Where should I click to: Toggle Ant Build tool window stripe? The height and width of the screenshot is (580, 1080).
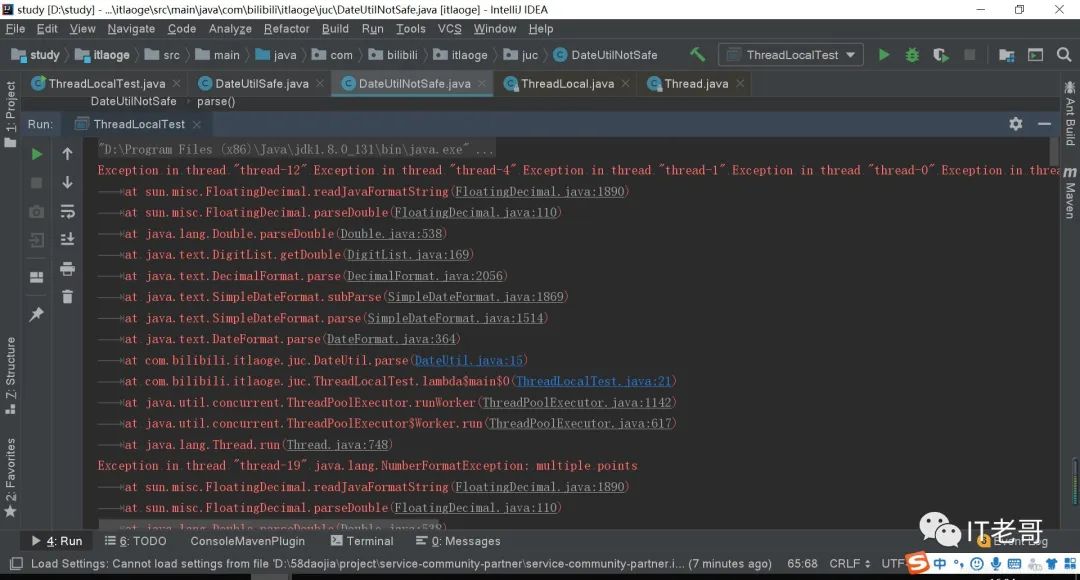pyautogui.click(x=1070, y=114)
